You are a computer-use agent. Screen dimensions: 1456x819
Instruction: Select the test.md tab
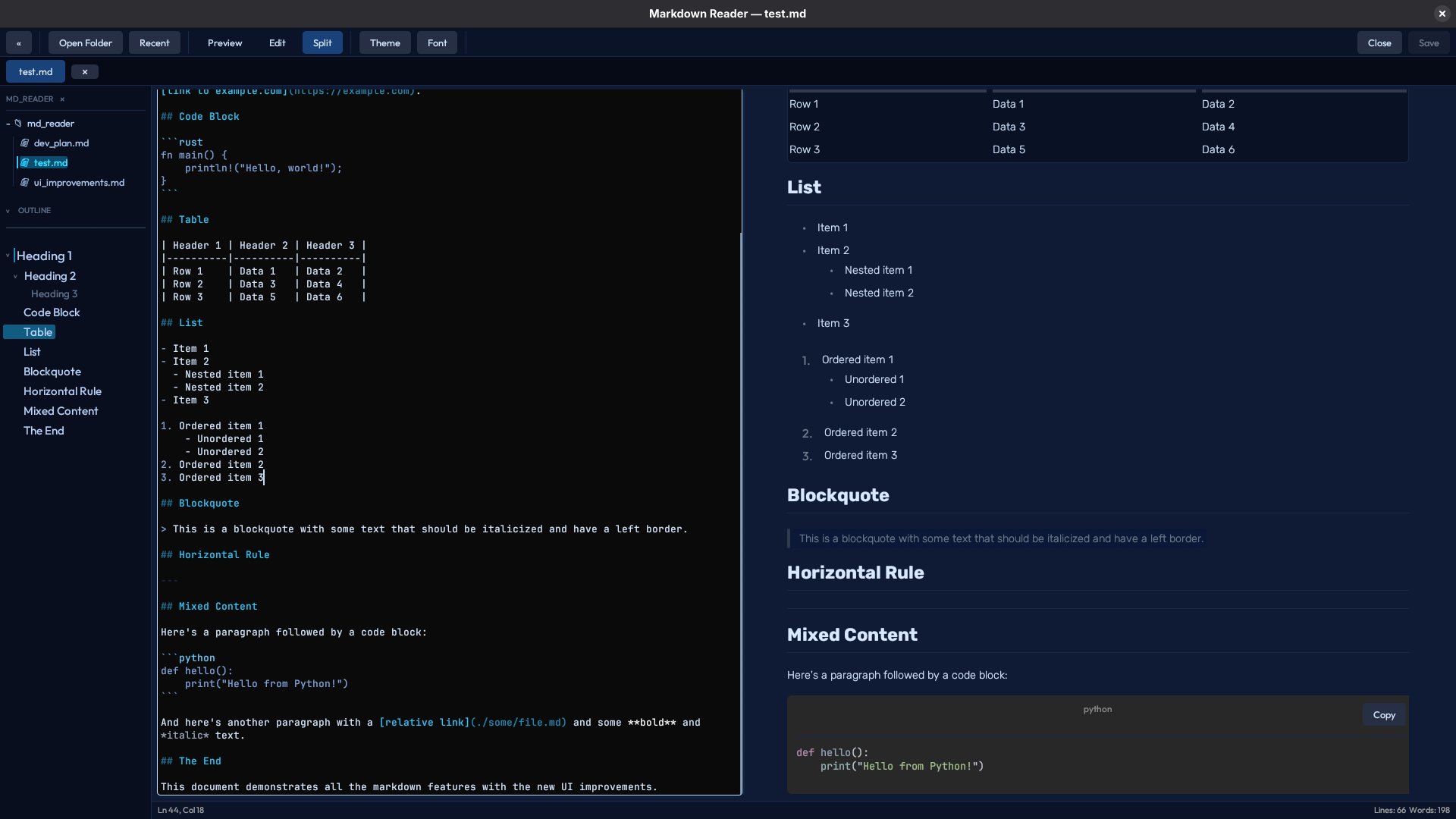35,71
